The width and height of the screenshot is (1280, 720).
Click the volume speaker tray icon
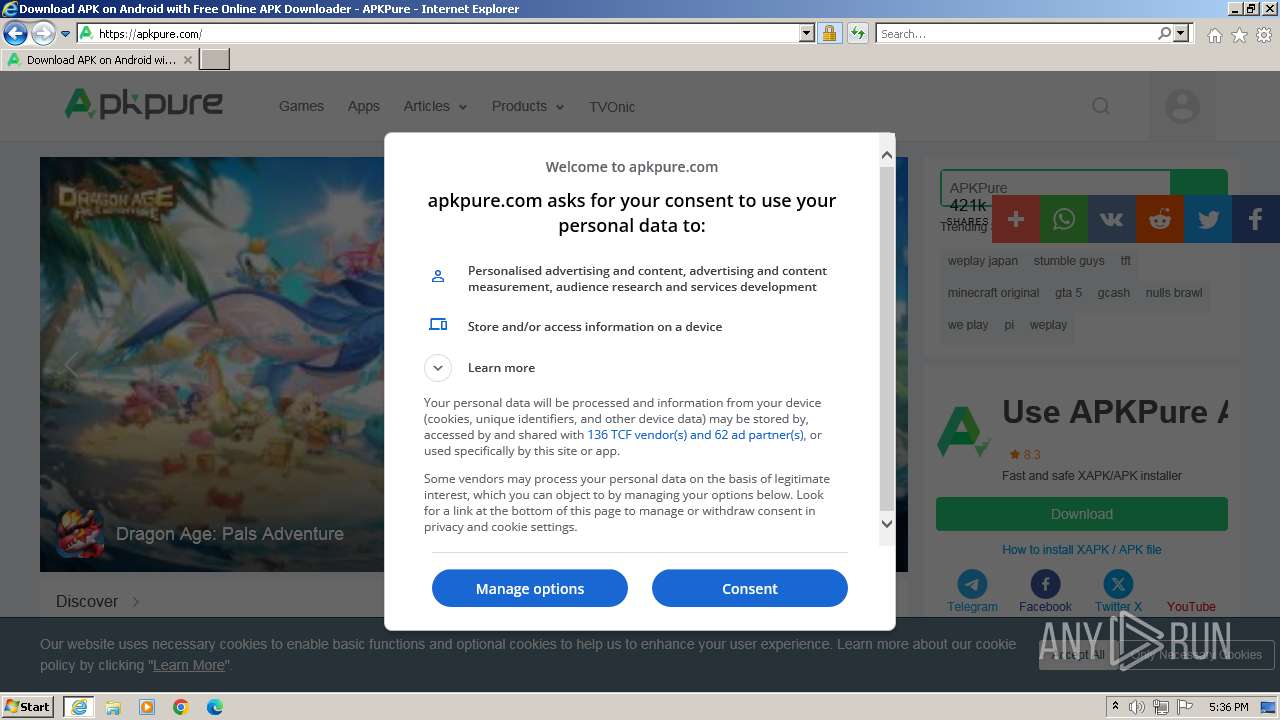click(x=1136, y=707)
